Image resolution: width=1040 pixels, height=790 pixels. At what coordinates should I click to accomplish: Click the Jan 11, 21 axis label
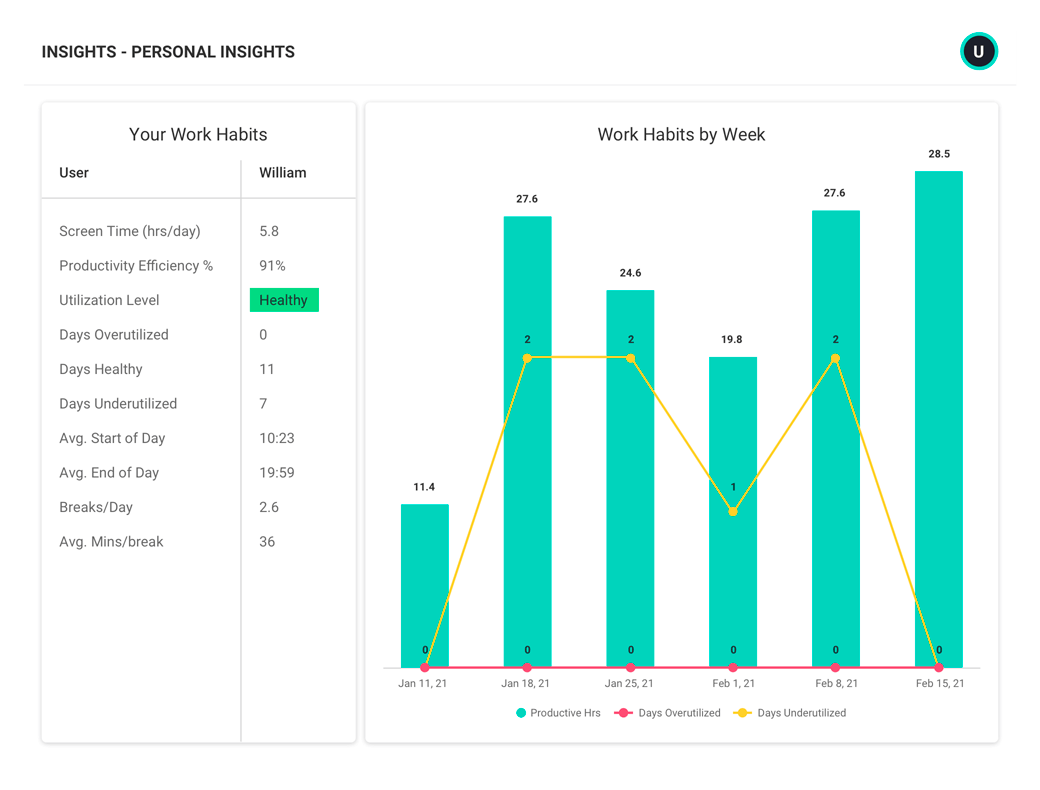pos(422,683)
